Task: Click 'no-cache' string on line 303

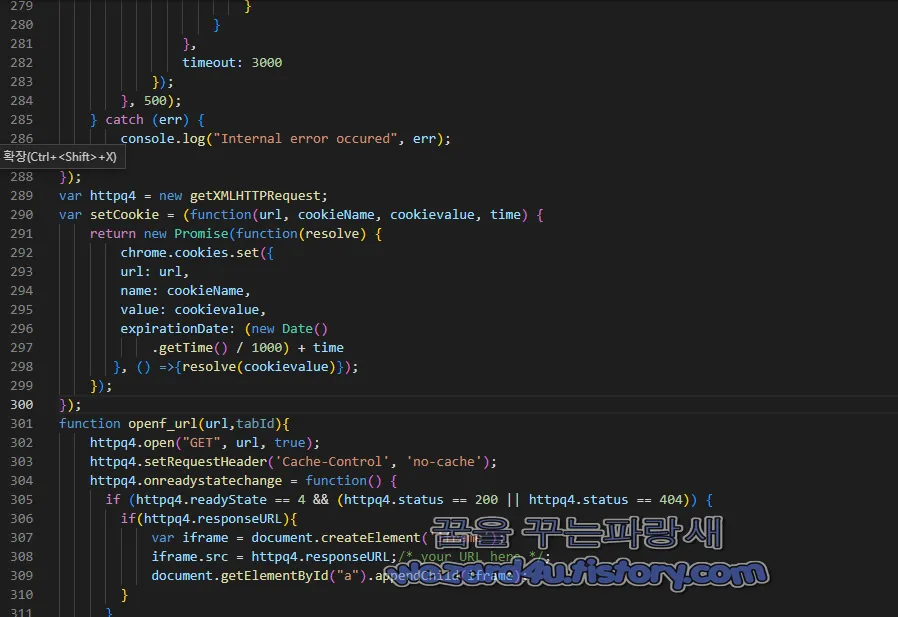Action: pos(444,461)
